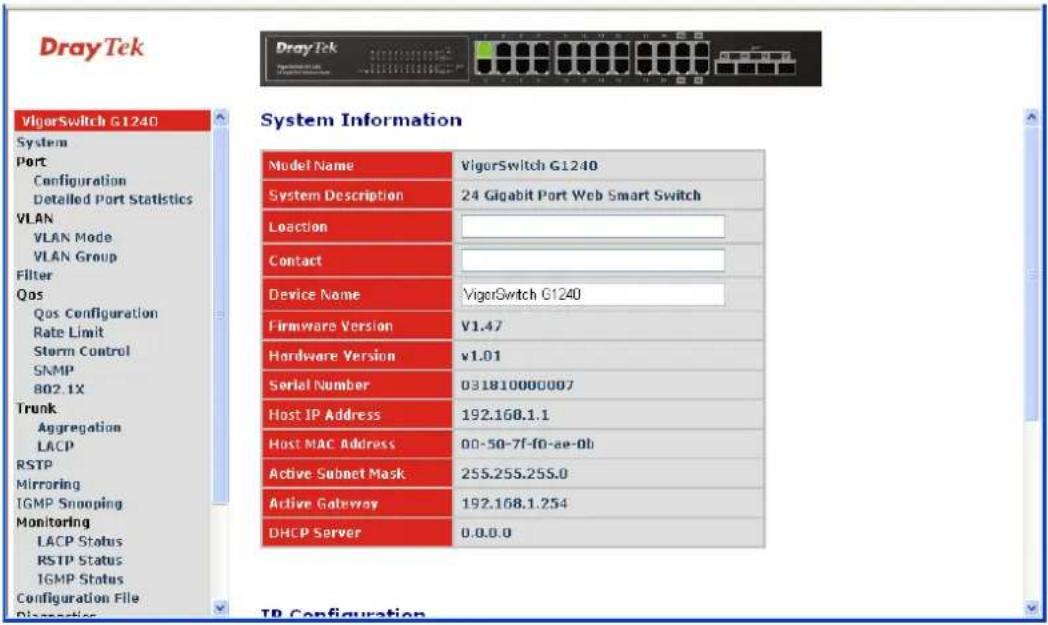Open 802.1X settings
Viewport: 1048px width, 625px height.
(x=59, y=389)
